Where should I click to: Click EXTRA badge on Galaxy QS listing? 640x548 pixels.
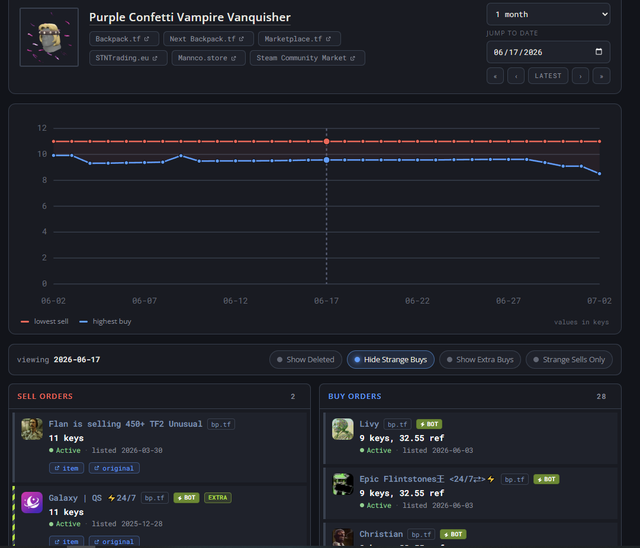click(218, 498)
